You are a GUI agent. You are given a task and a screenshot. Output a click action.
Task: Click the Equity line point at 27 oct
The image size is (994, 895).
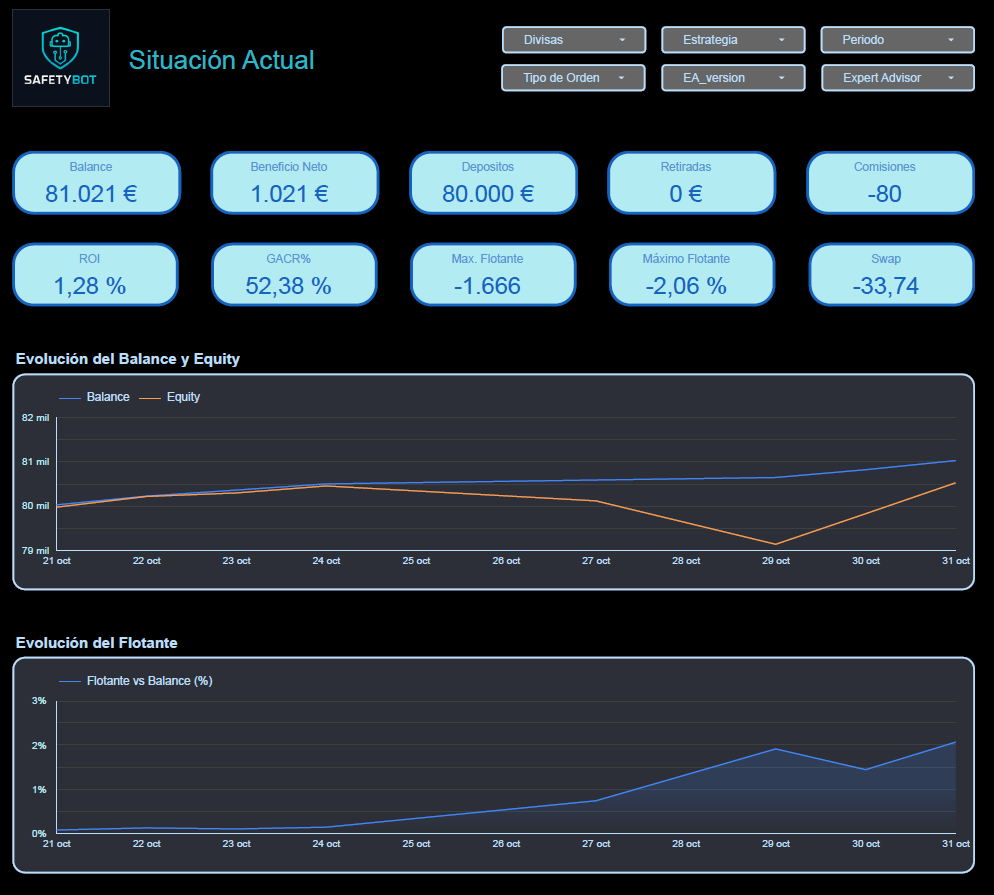click(596, 501)
